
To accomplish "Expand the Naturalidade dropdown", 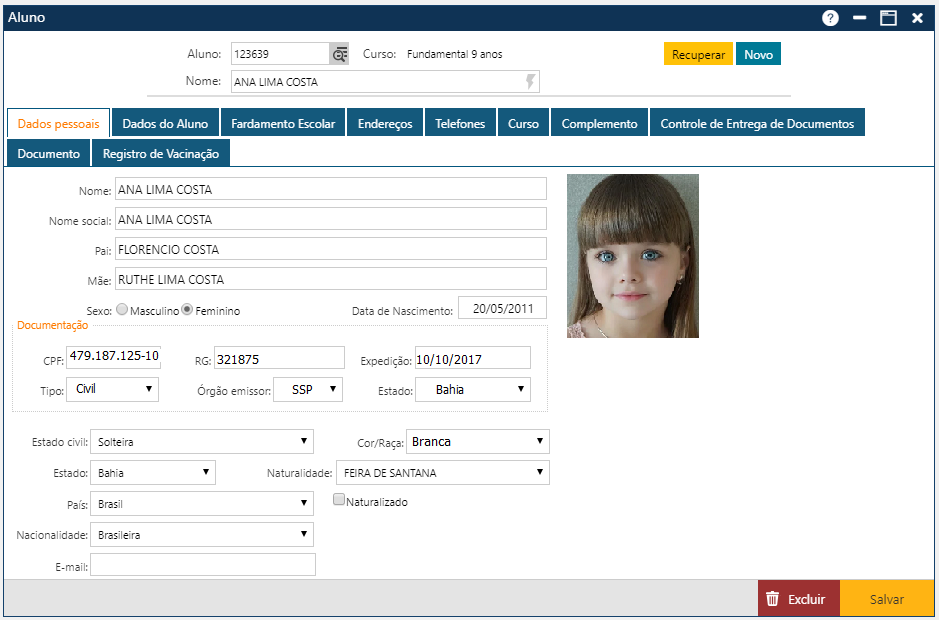I will [442, 472].
